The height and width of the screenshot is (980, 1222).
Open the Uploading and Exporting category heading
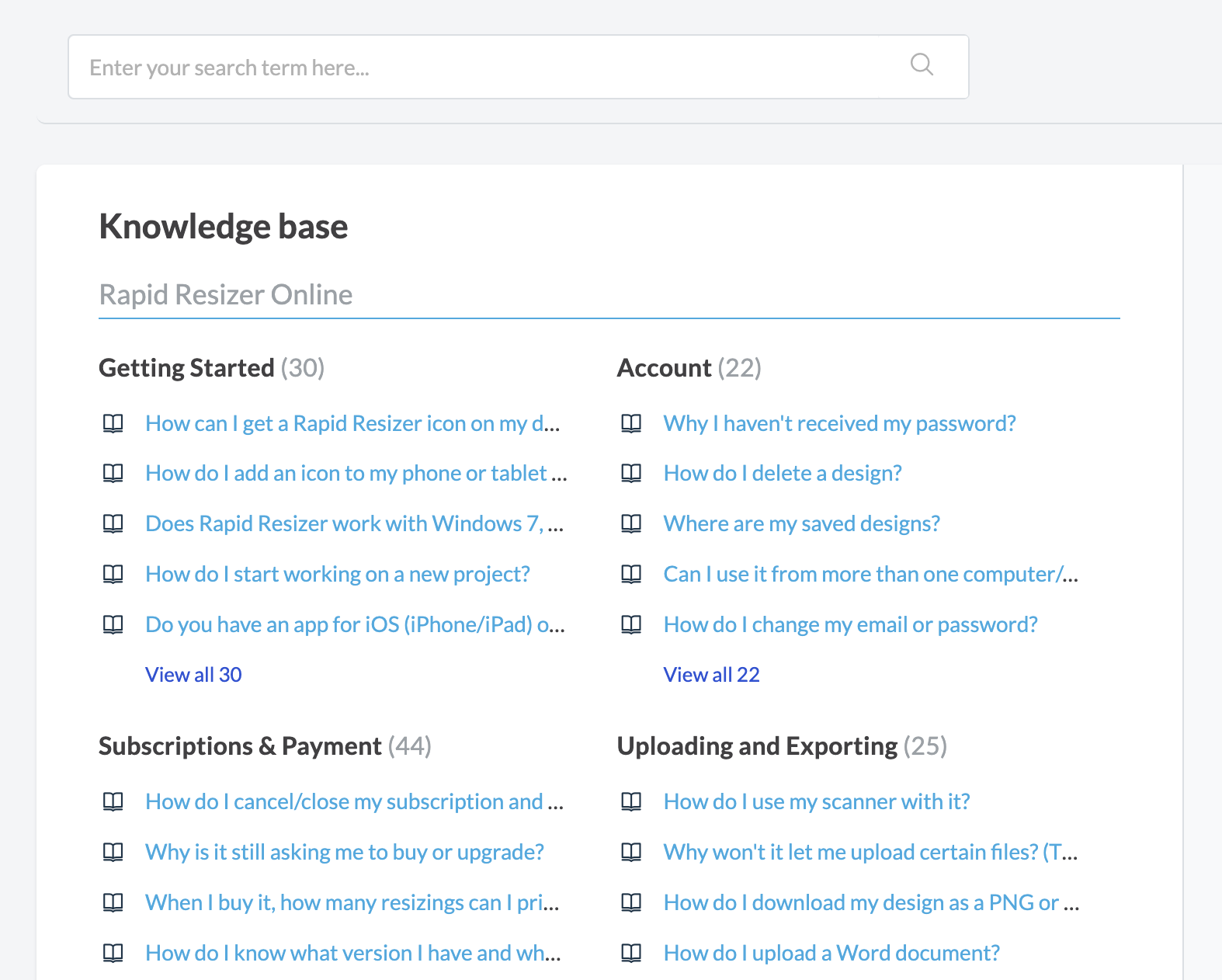757,746
